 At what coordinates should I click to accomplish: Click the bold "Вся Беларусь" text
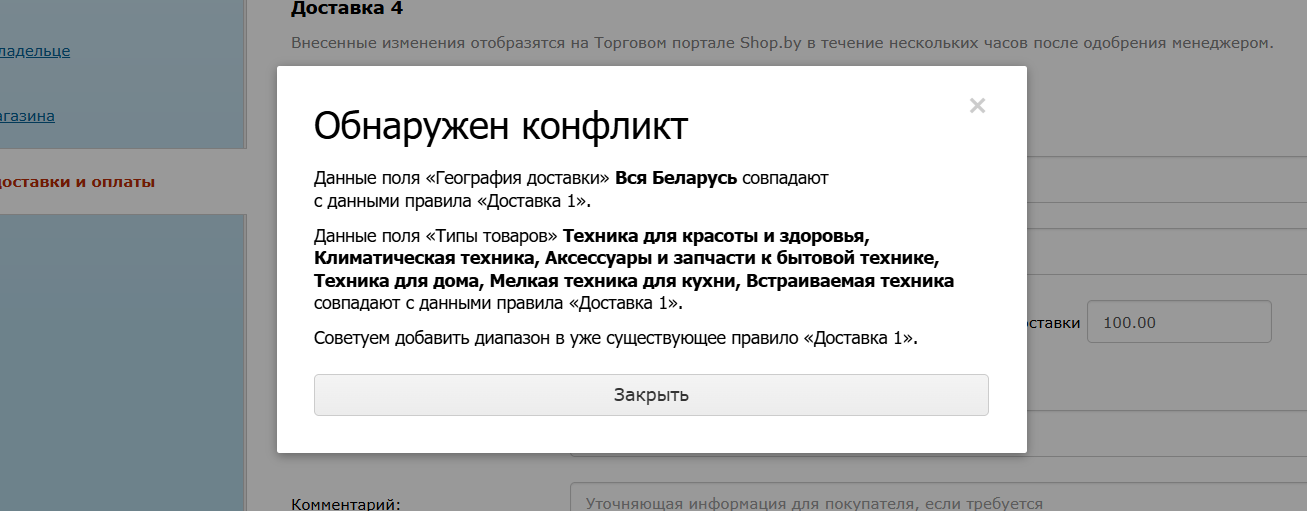pos(676,178)
